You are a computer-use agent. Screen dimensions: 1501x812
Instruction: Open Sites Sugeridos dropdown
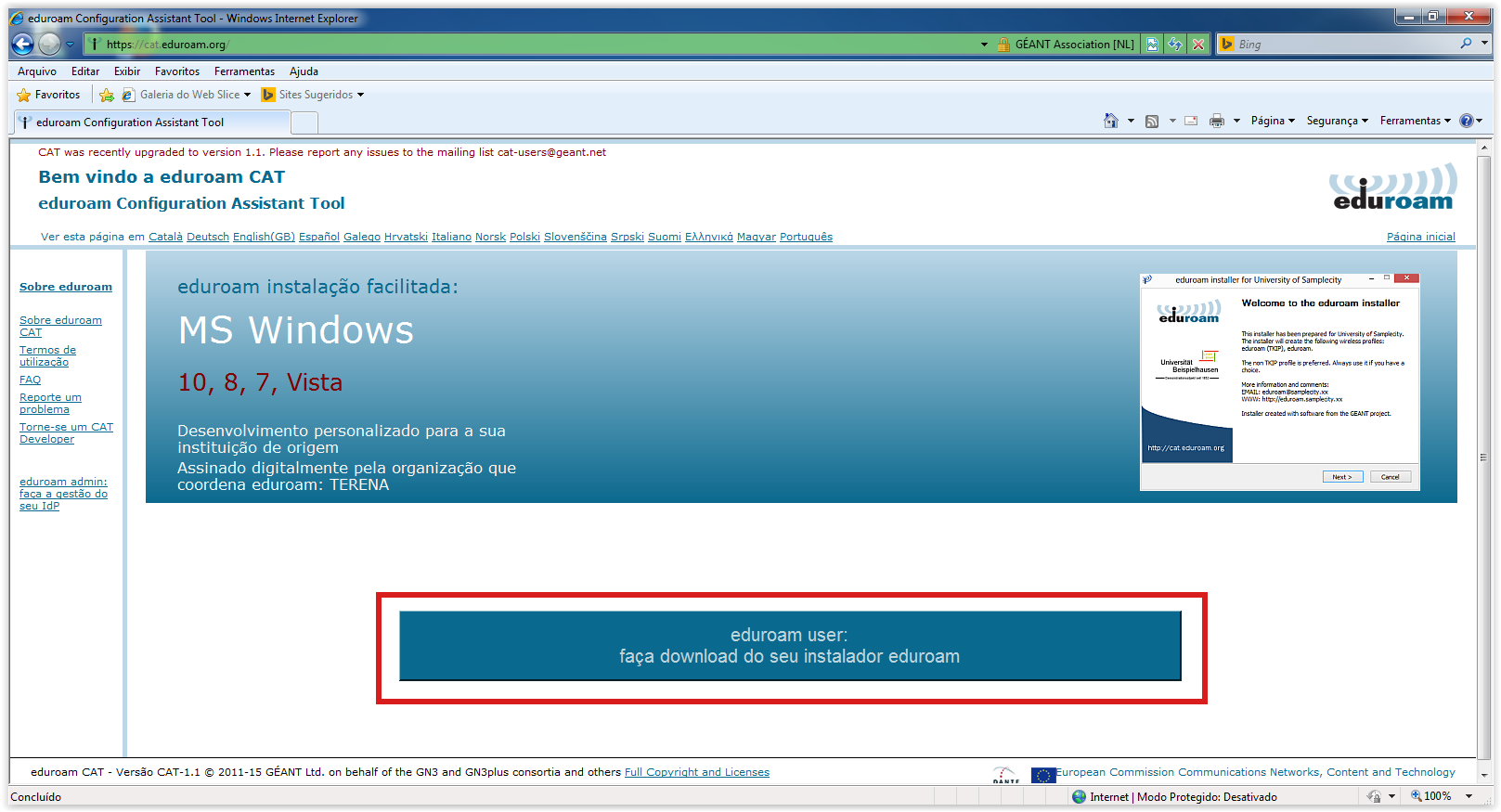point(313,95)
